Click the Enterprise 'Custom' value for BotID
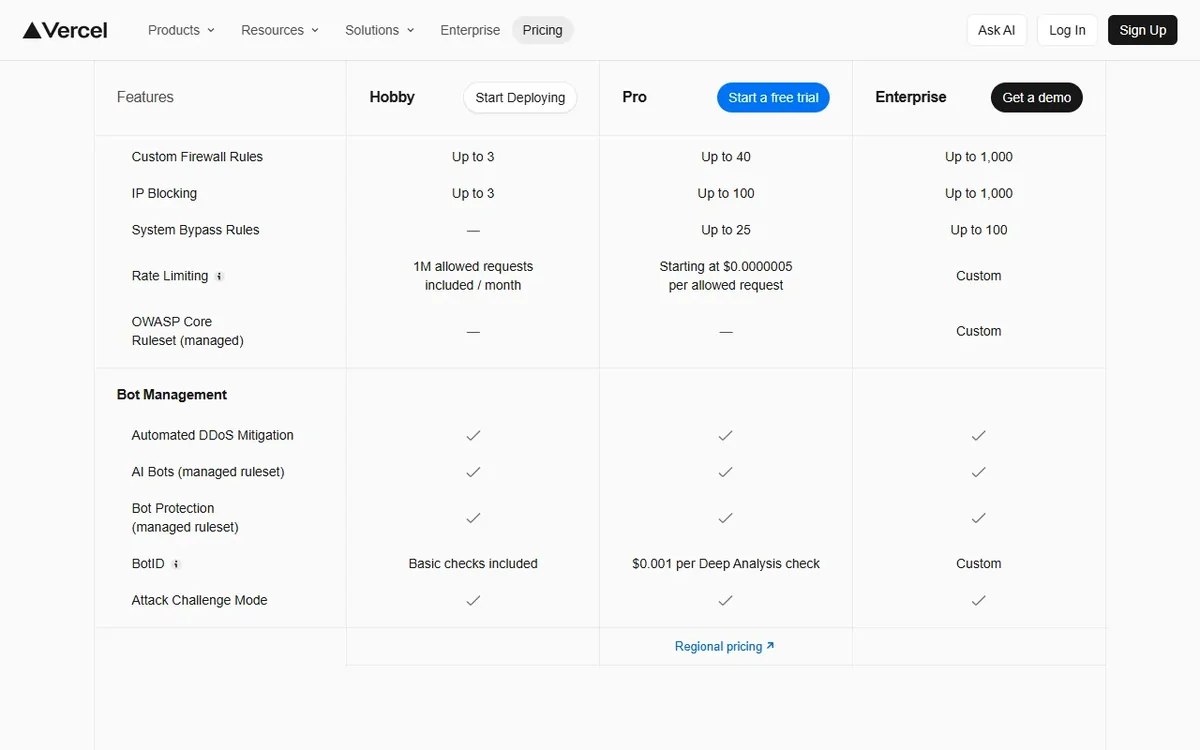 coord(979,564)
